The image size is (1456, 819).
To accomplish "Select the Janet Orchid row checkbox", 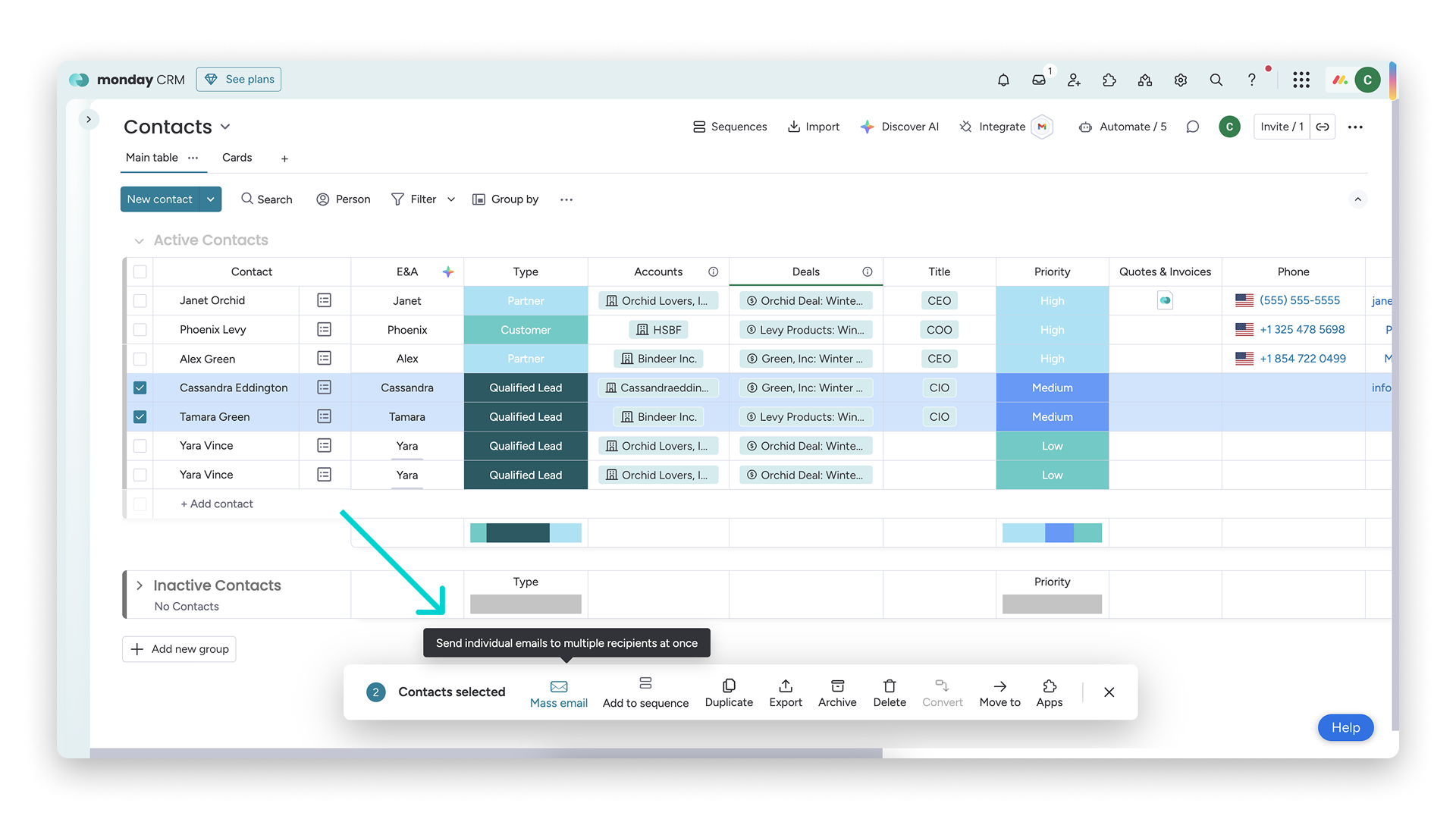I will (140, 300).
